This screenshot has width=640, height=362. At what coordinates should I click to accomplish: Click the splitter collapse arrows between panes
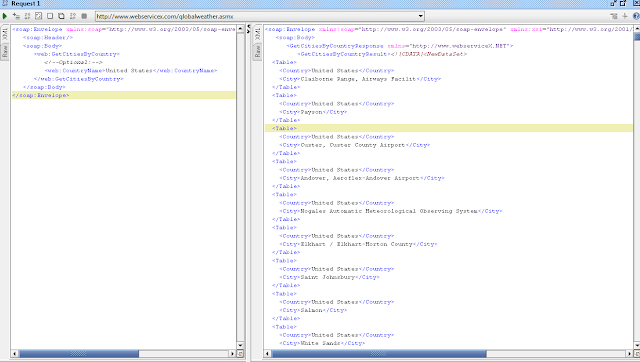point(248,29)
